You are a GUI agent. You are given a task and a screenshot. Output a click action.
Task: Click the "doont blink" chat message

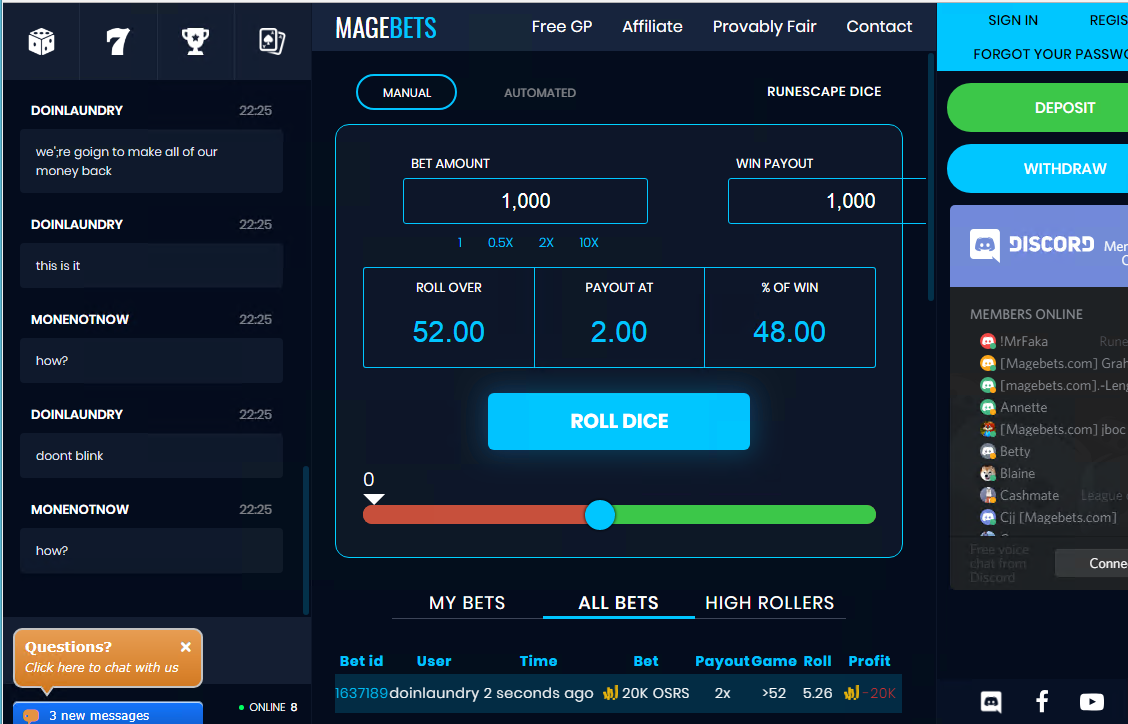(x=152, y=456)
